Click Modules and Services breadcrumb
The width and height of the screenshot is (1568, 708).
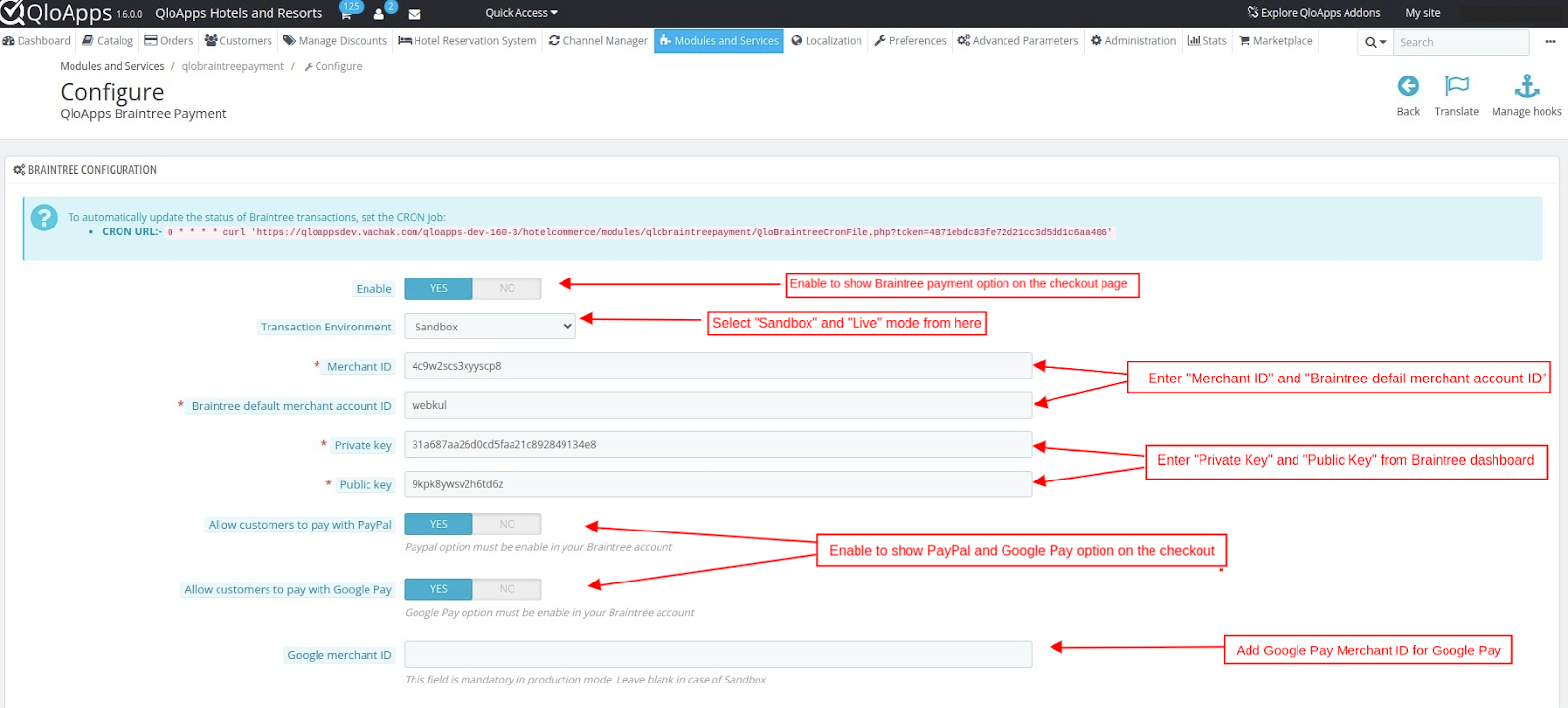pos(112,66)
